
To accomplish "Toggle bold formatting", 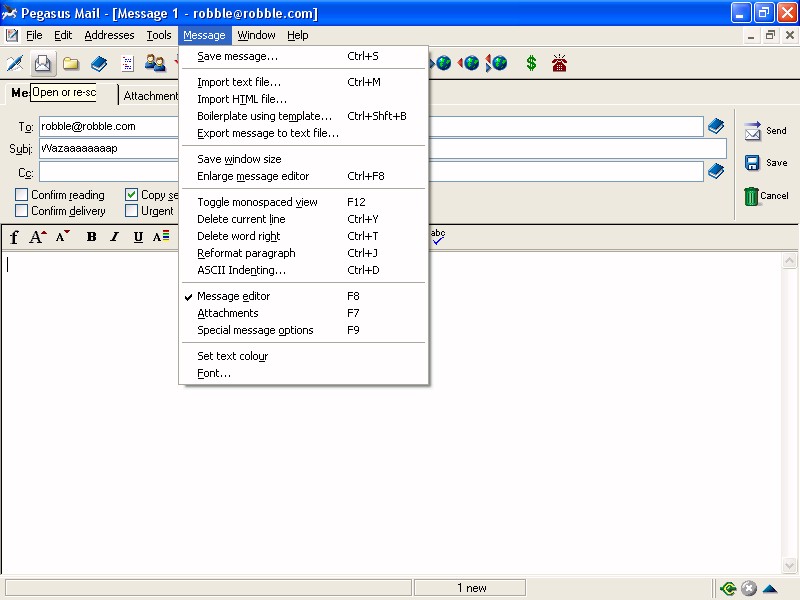I will click(91, 237).
